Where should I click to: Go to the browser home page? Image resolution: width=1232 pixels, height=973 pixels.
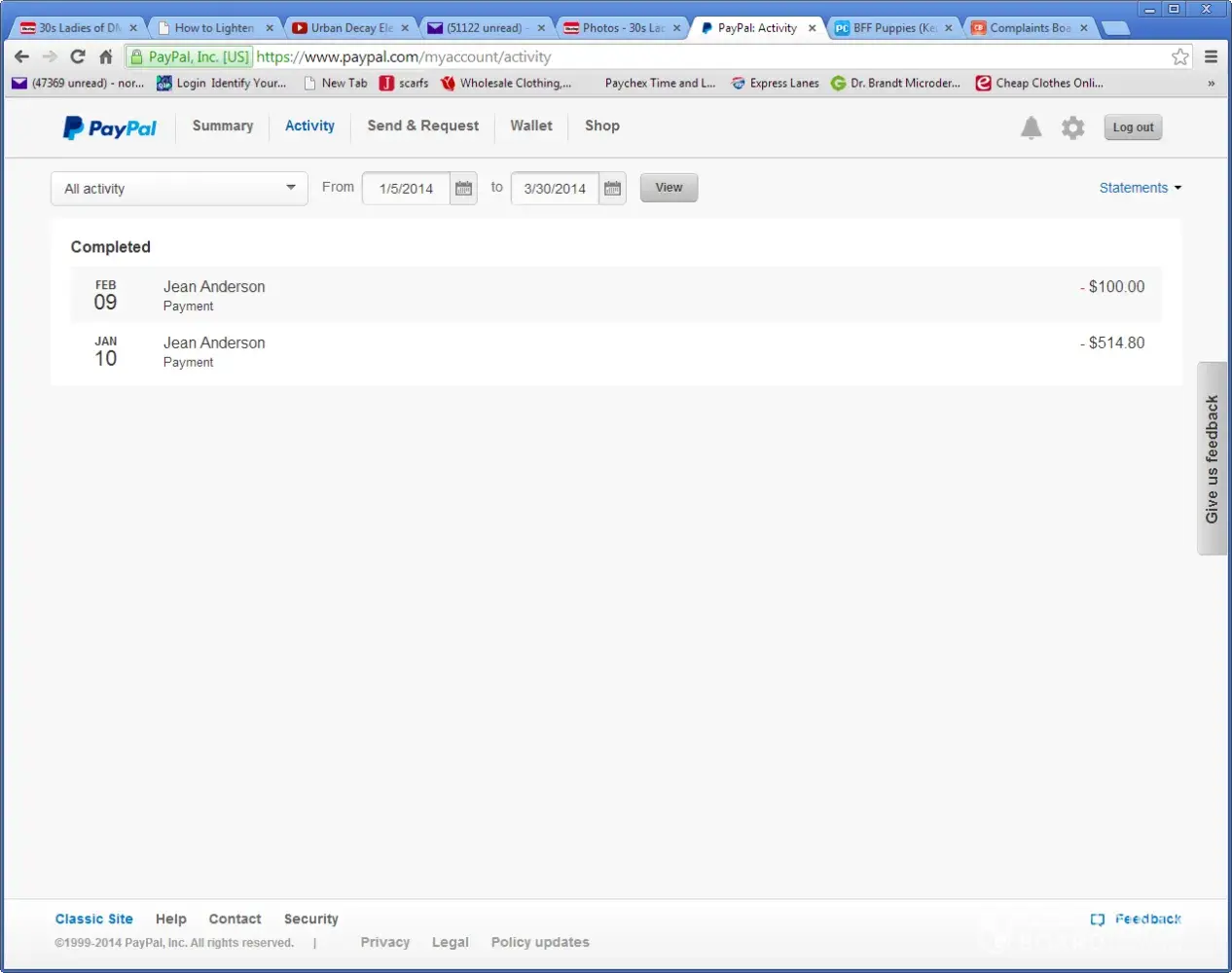coord(106,56)
